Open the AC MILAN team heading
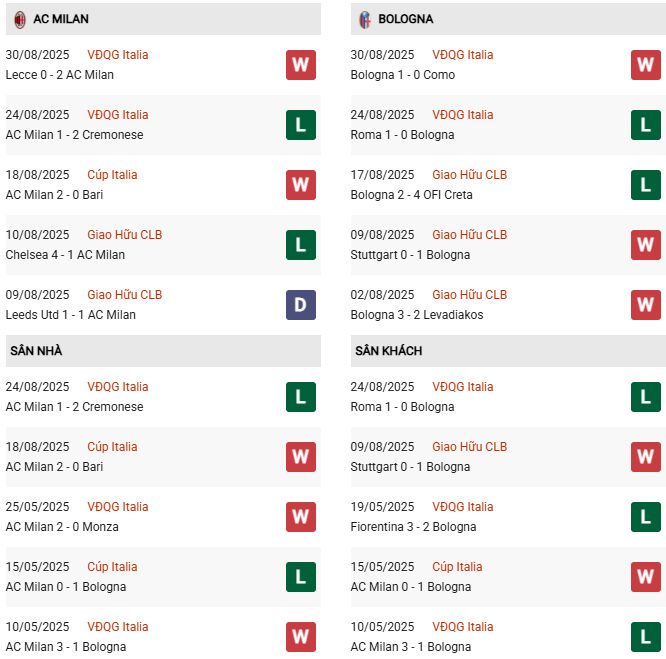 coord(61,19)
